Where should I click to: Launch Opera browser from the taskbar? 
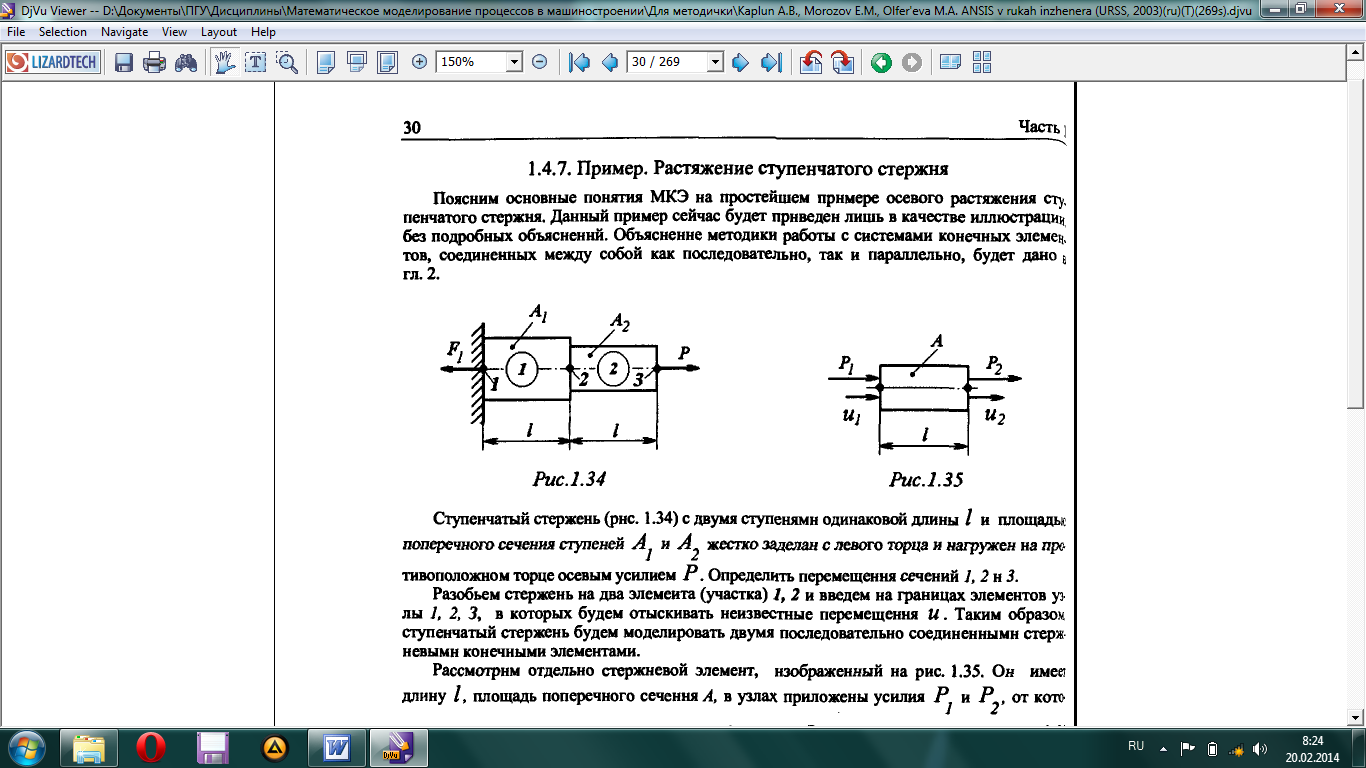click(152, 748)
